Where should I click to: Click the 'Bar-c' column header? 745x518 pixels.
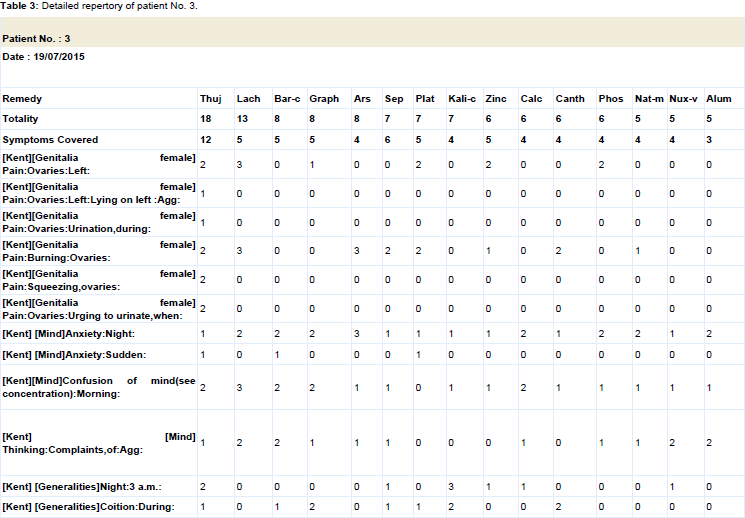(287, 99)
